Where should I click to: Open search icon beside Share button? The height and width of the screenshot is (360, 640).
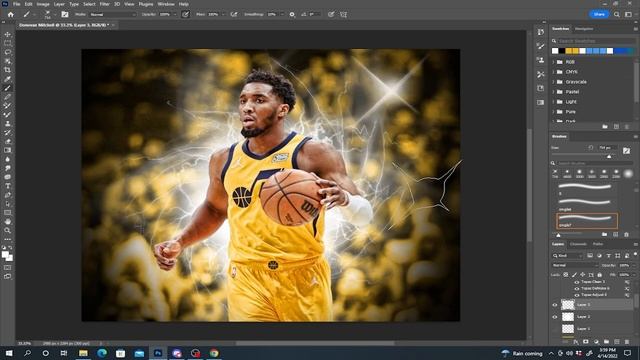pyautogui.click(x=617, y=14)
